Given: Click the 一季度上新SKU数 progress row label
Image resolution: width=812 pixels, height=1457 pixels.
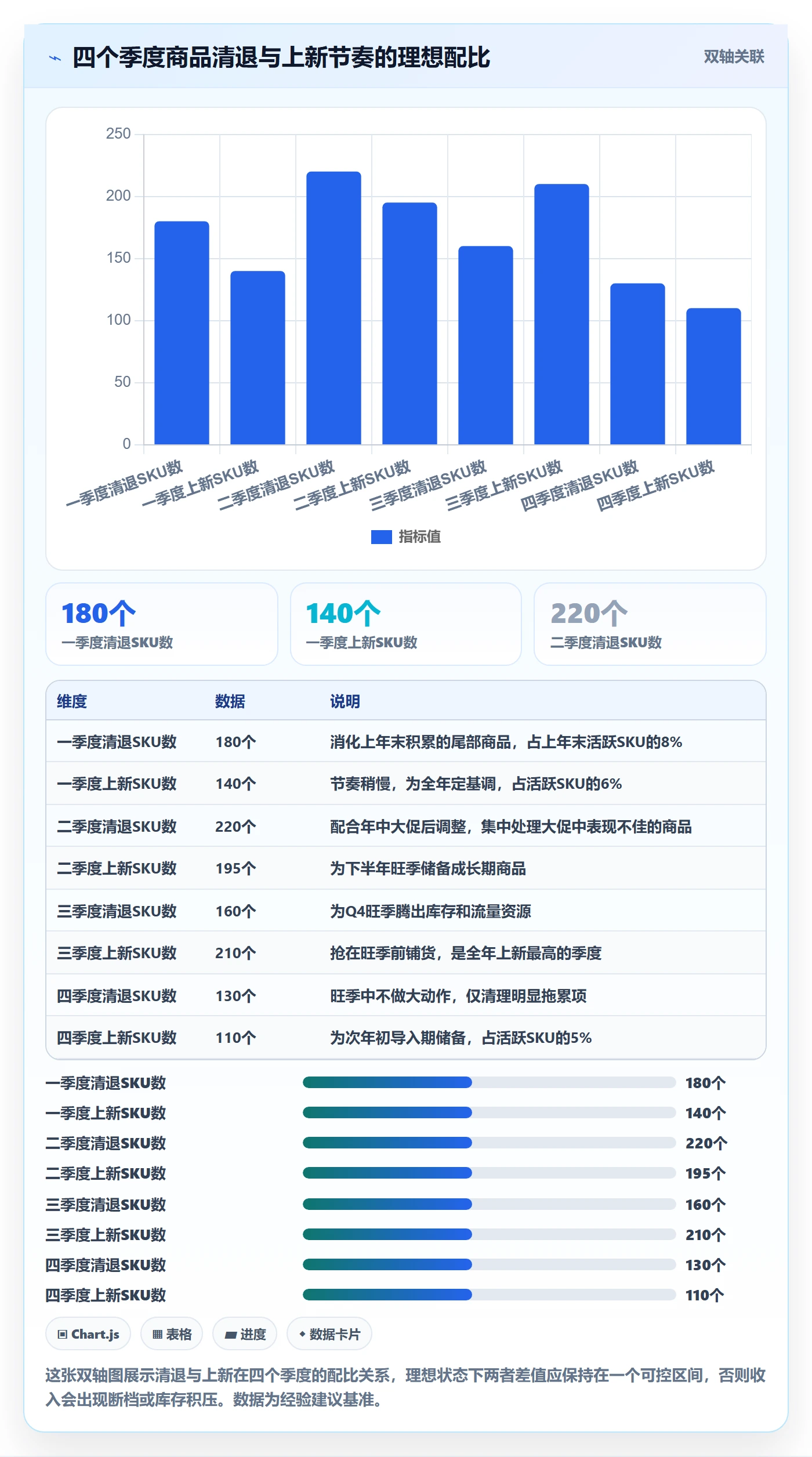Looking at the screenshot, I should click(106, 1113).
